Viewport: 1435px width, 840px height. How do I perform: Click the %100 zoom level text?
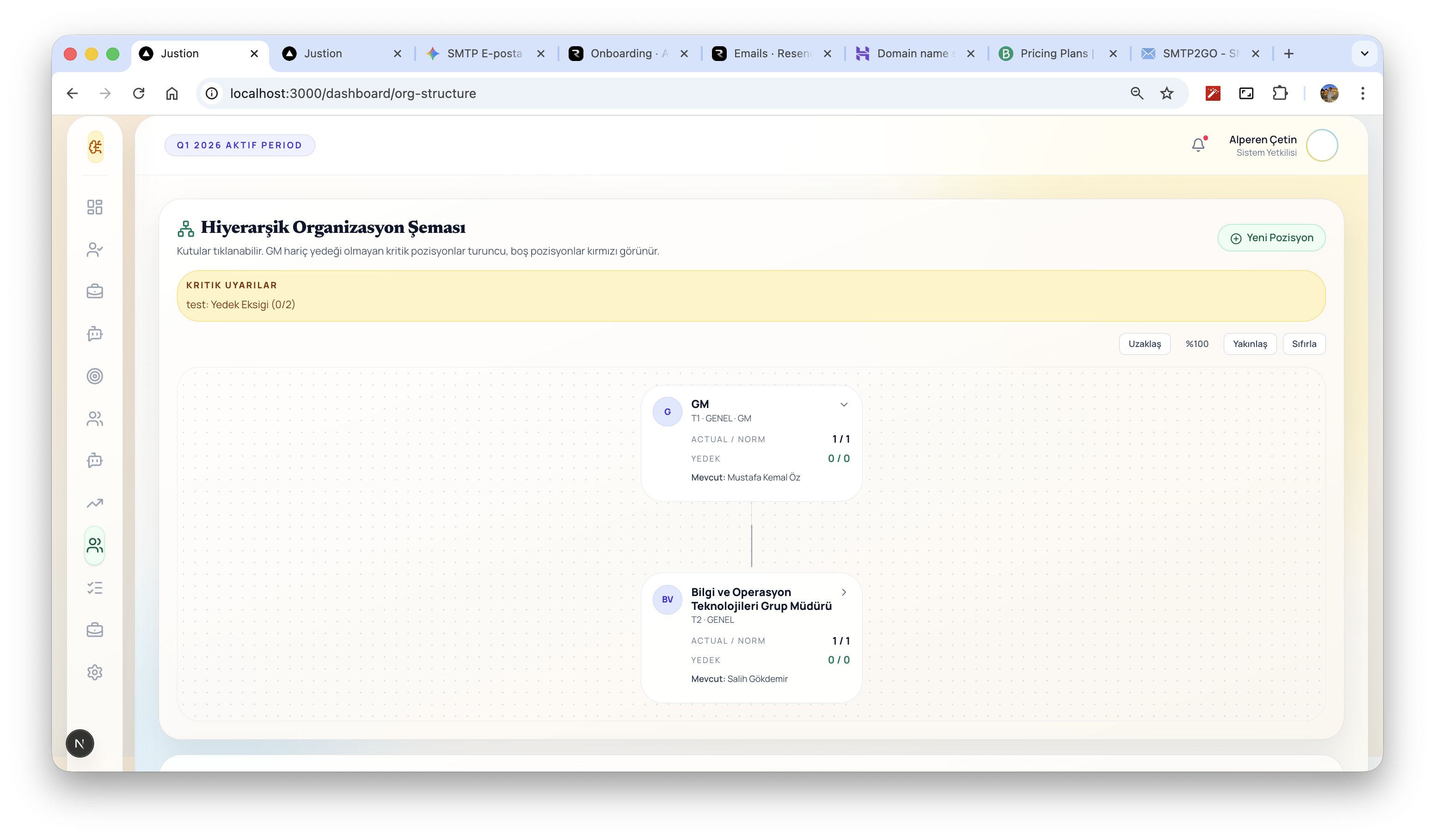(x=1196, y=344)
